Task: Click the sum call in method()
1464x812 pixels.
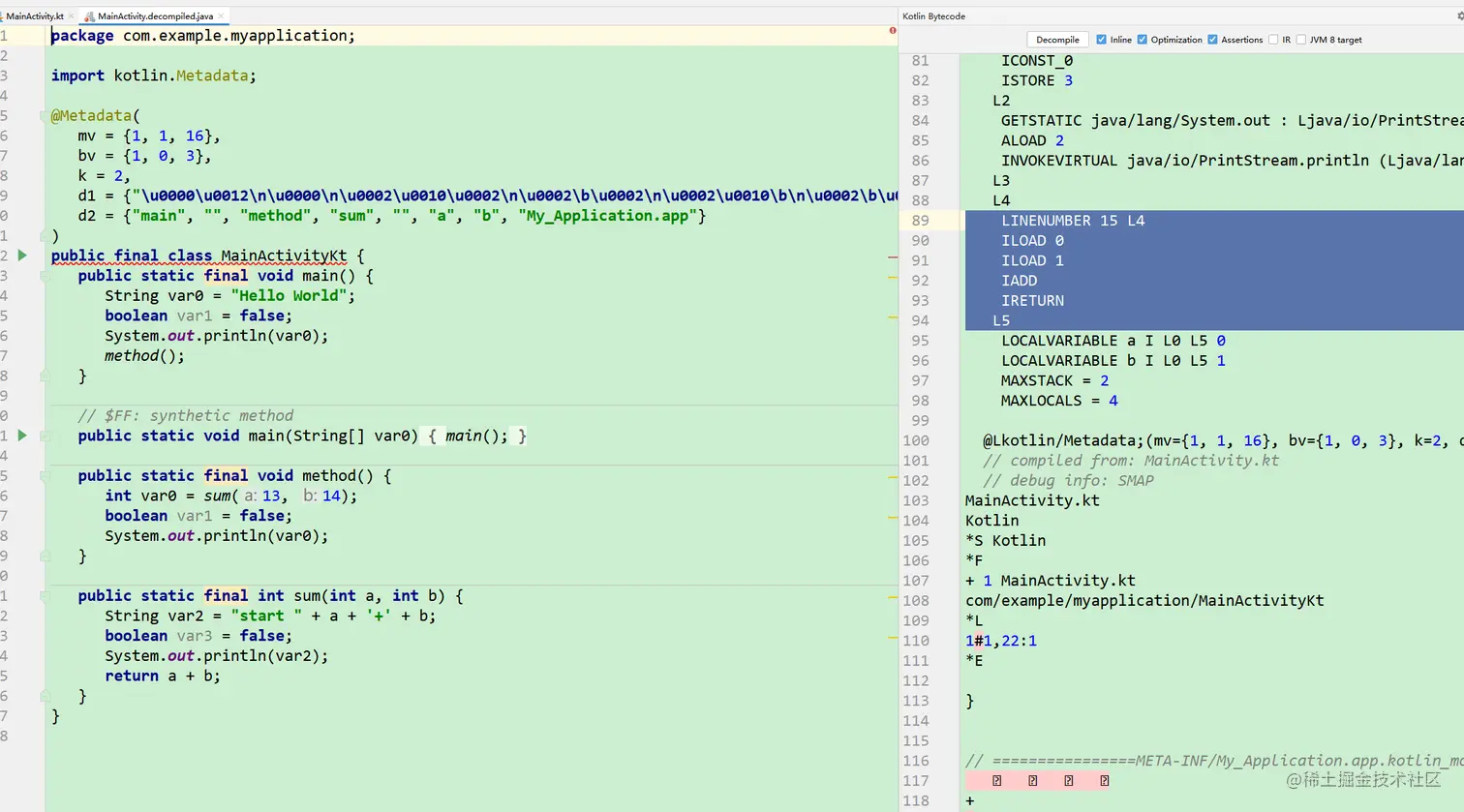Action: [218, 496]
